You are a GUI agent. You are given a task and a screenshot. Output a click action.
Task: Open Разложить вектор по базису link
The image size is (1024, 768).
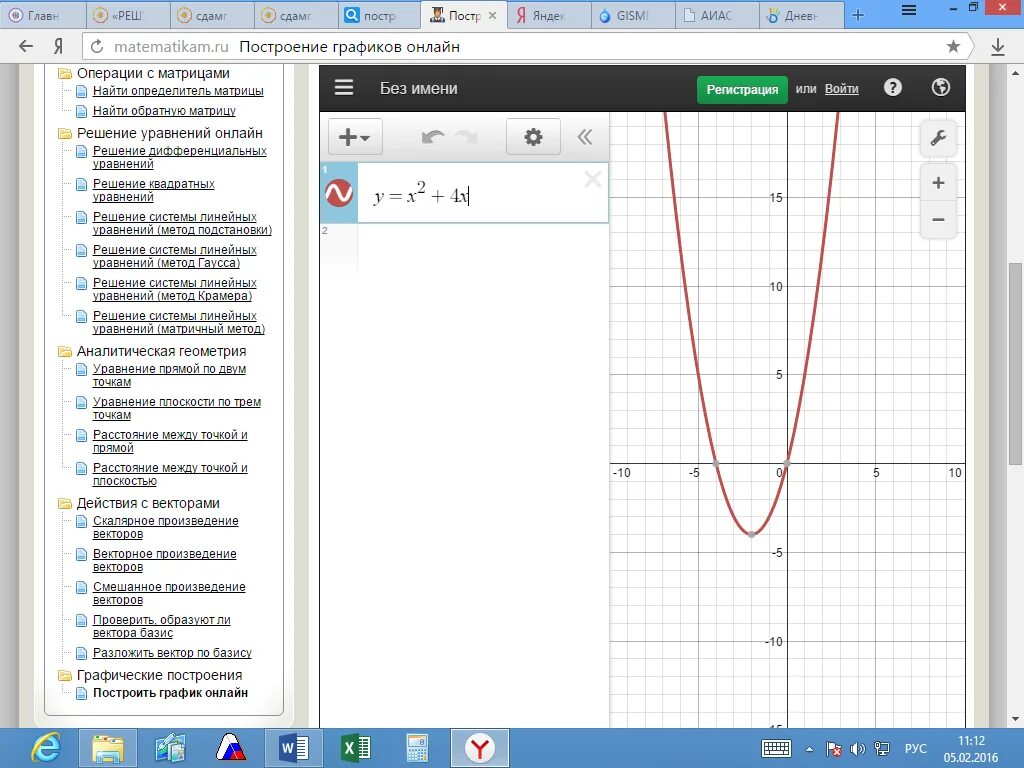[172, 652]
